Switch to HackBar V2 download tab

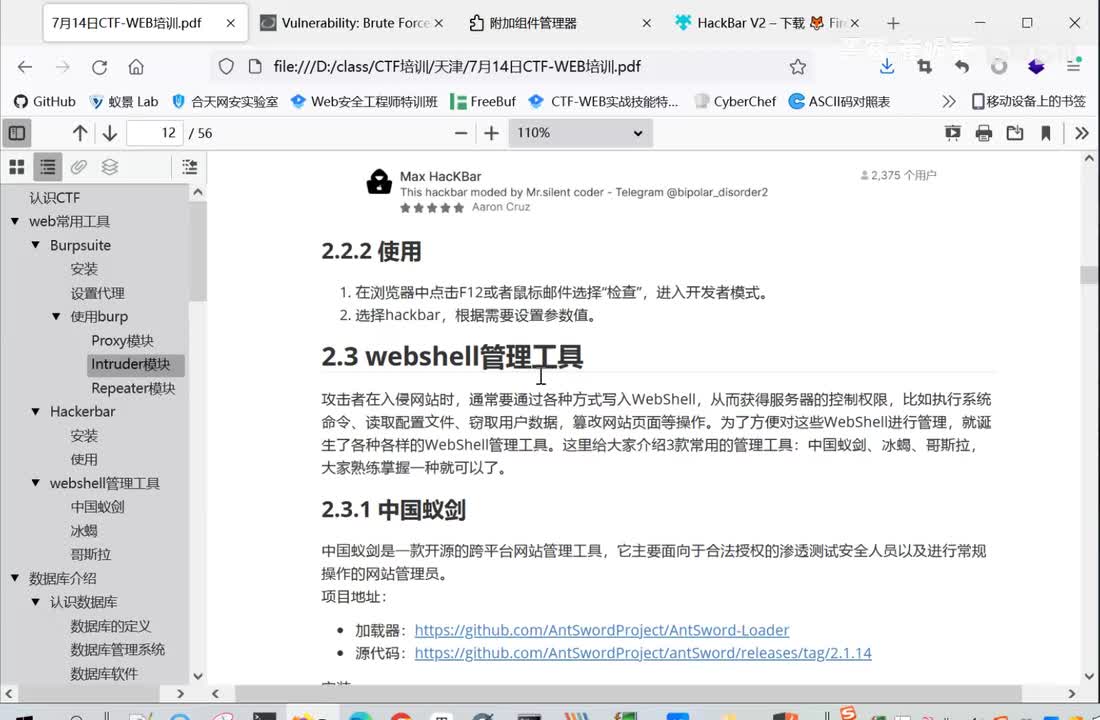[x=768, y=23]
